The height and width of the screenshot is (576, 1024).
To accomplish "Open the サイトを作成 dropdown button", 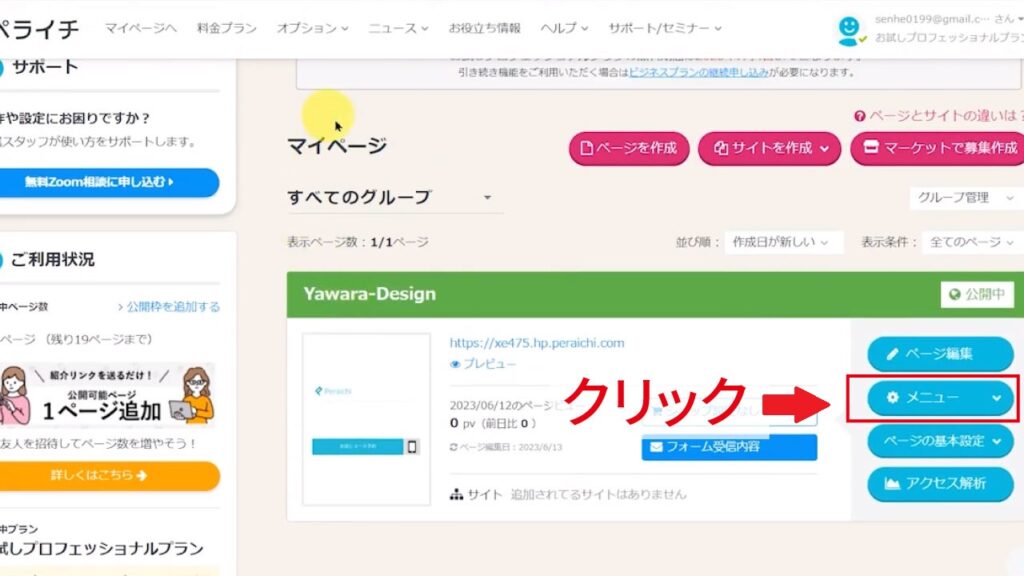I will 769,148.
